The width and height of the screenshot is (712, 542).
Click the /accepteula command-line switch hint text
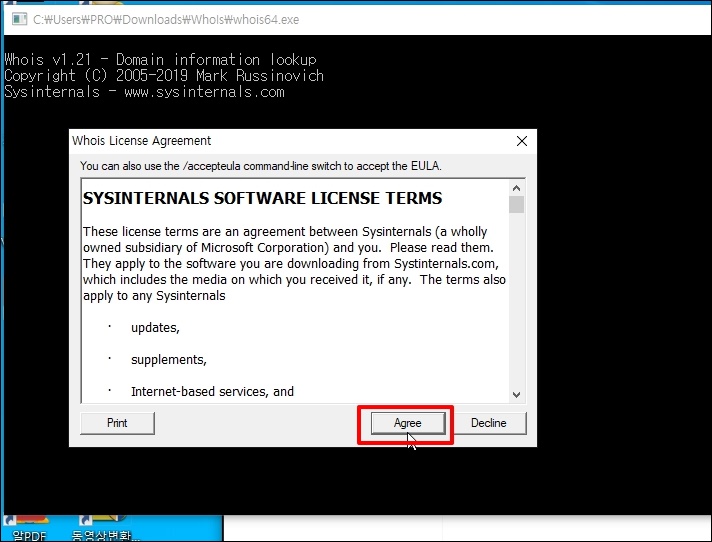(261, 166)
